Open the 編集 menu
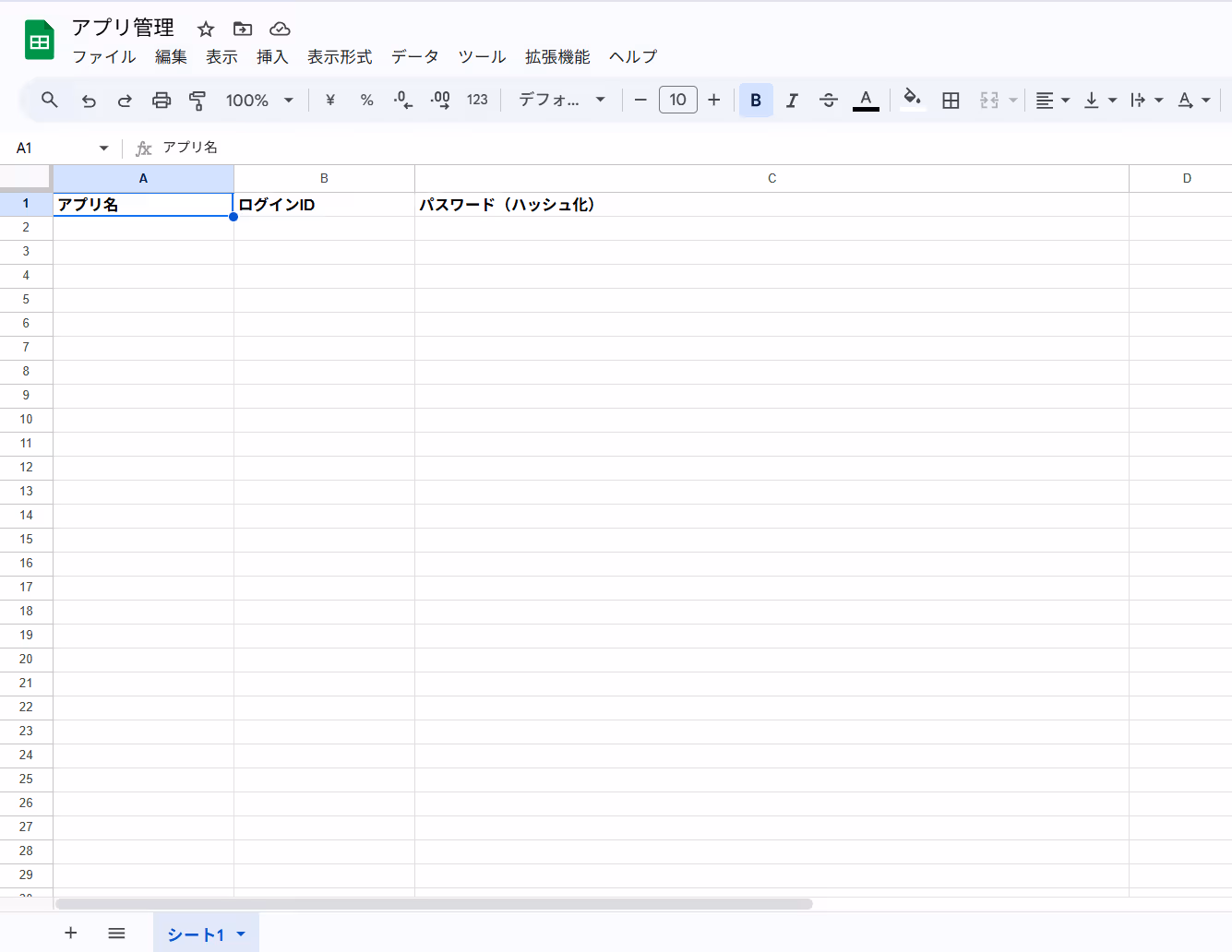The width and height of the screenshot is (1232, 952). 171,56
